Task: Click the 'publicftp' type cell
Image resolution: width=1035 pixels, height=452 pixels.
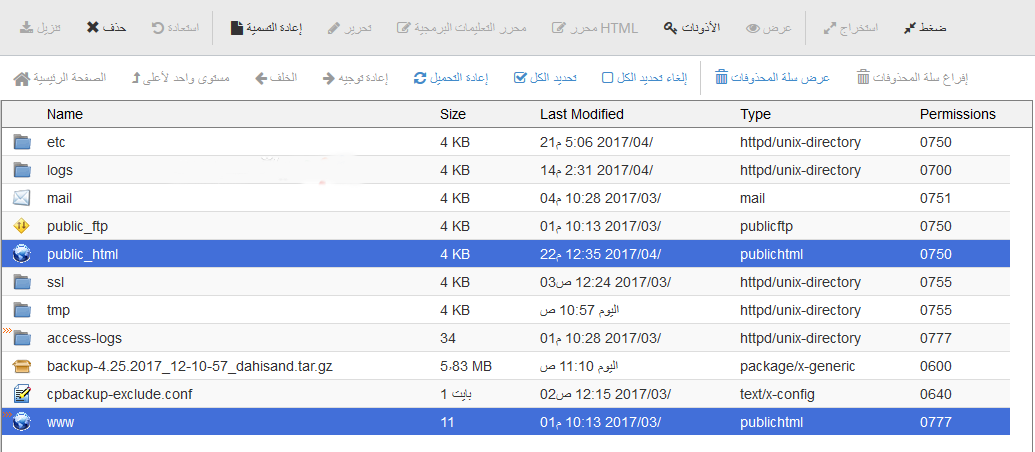Action: (766, 226)
